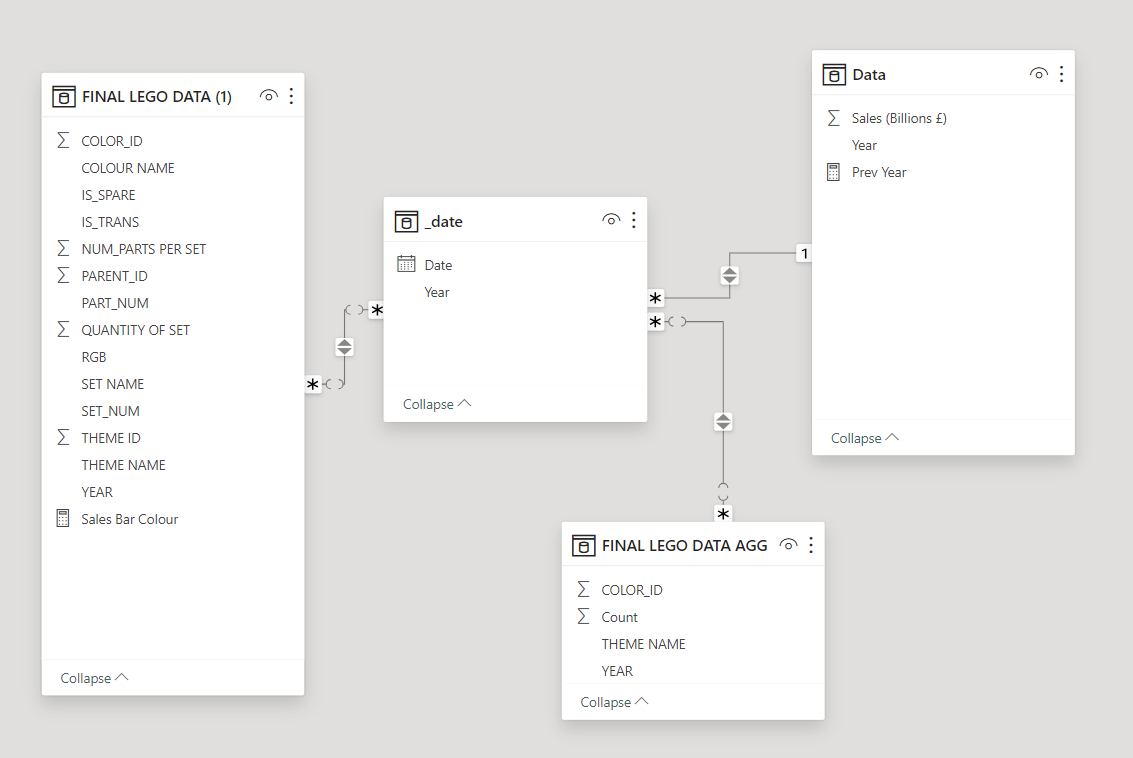The height and width of the screenshot is (758, 1133).
Task: Open more options for FINAL LEGO DATA AGG
Action: coord(811,545)
